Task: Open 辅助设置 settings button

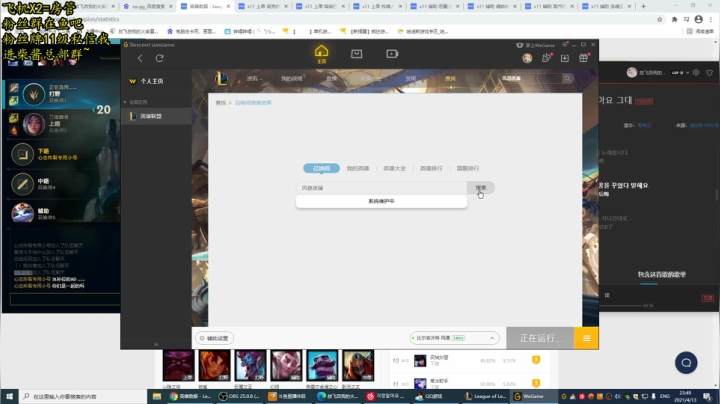Action: (214, 338)
